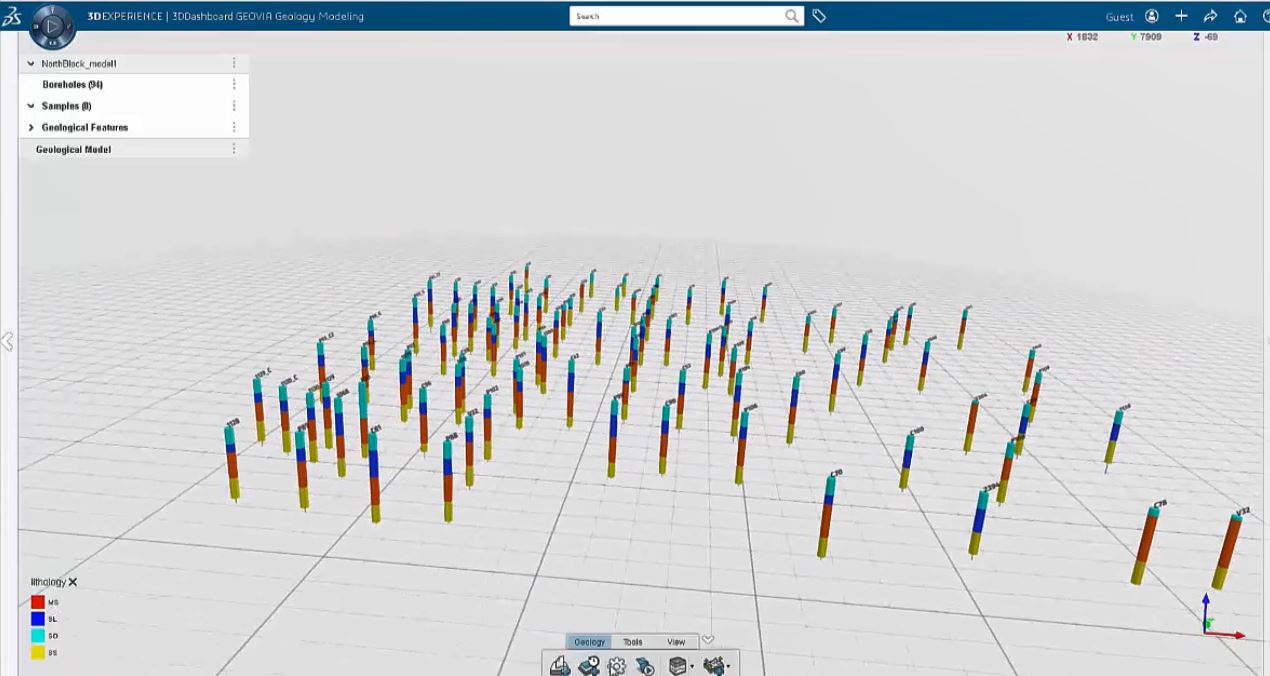Image resolution: width=1270 pixels, height=676 pixels.
Task: Close the lithology legend panel
Action: point(73,581)
